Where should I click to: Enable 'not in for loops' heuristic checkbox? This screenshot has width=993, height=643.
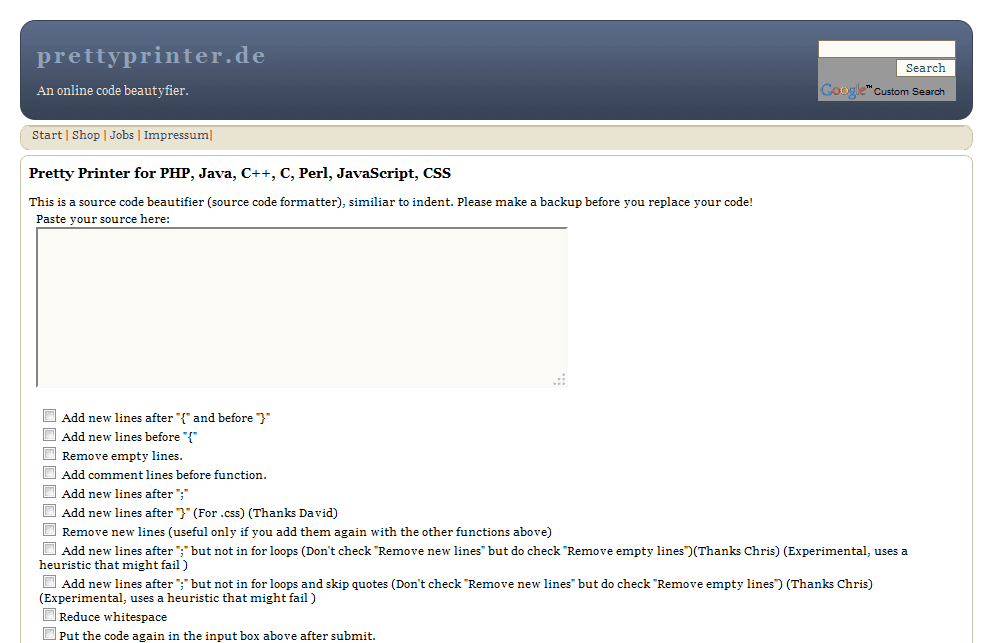pyautogui.click(x=49, y=549)
